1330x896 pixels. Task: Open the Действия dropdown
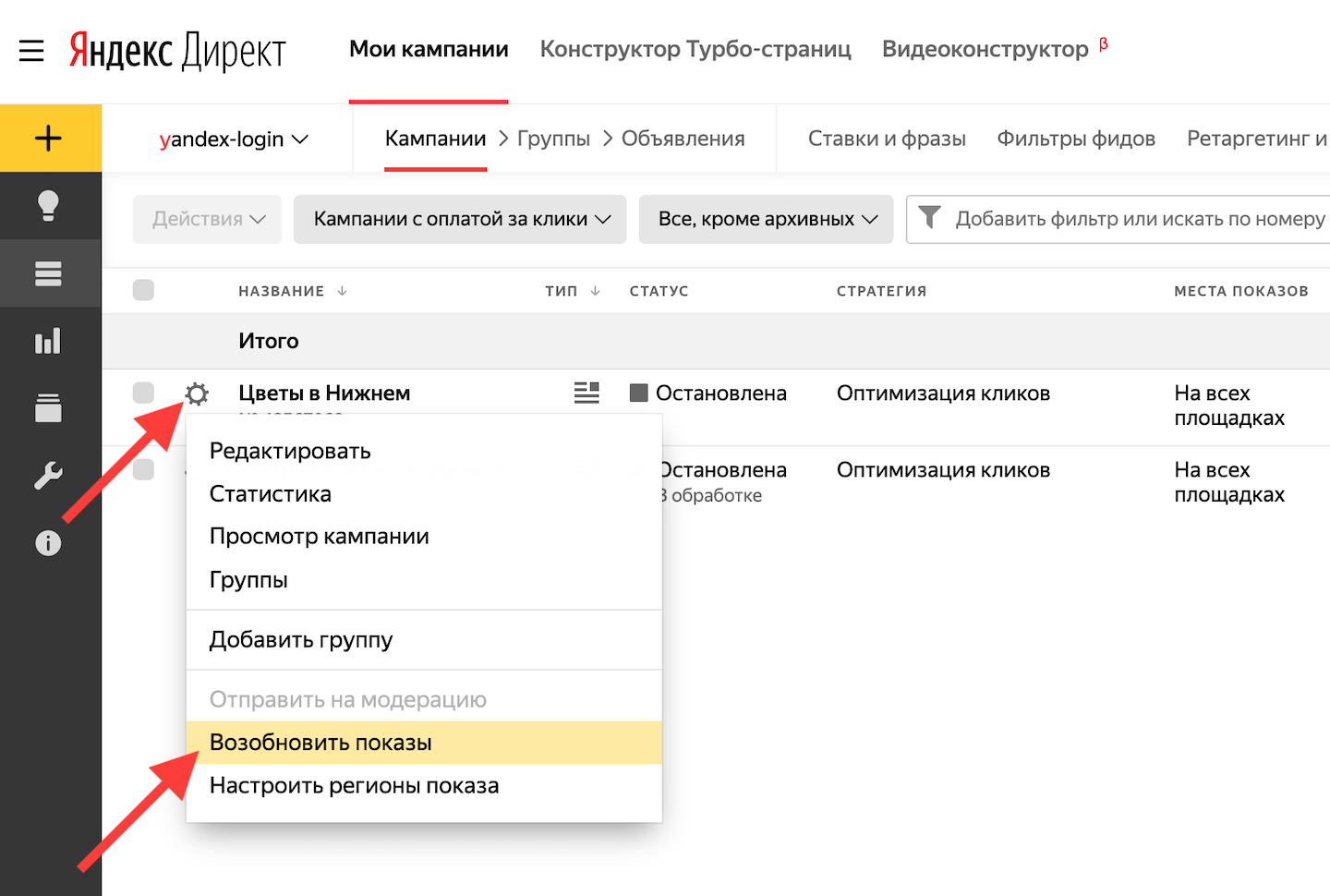click(x=207, y=219)
